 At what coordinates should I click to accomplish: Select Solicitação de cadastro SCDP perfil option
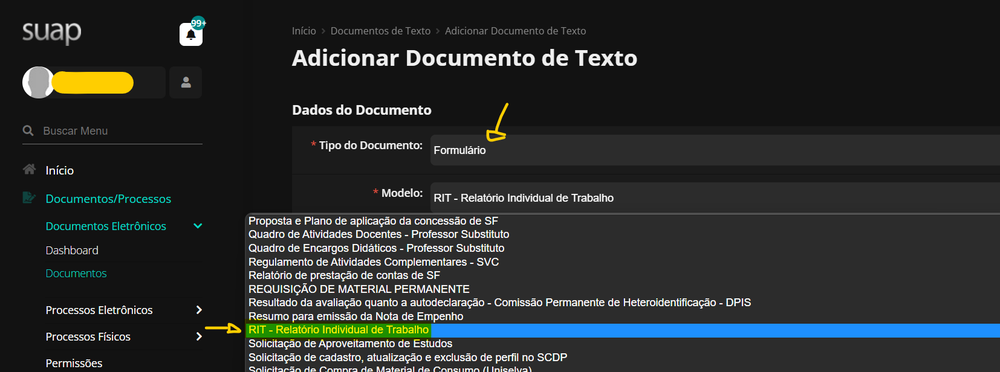point(622,357)
